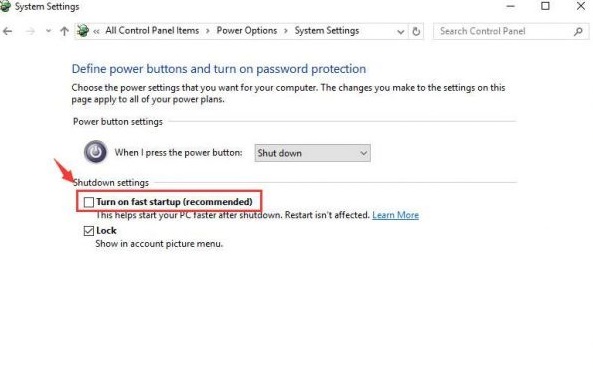This screenshot has width=593, height=368.
Task: Click the search magnifier icon
Action: tap(578, 31)
